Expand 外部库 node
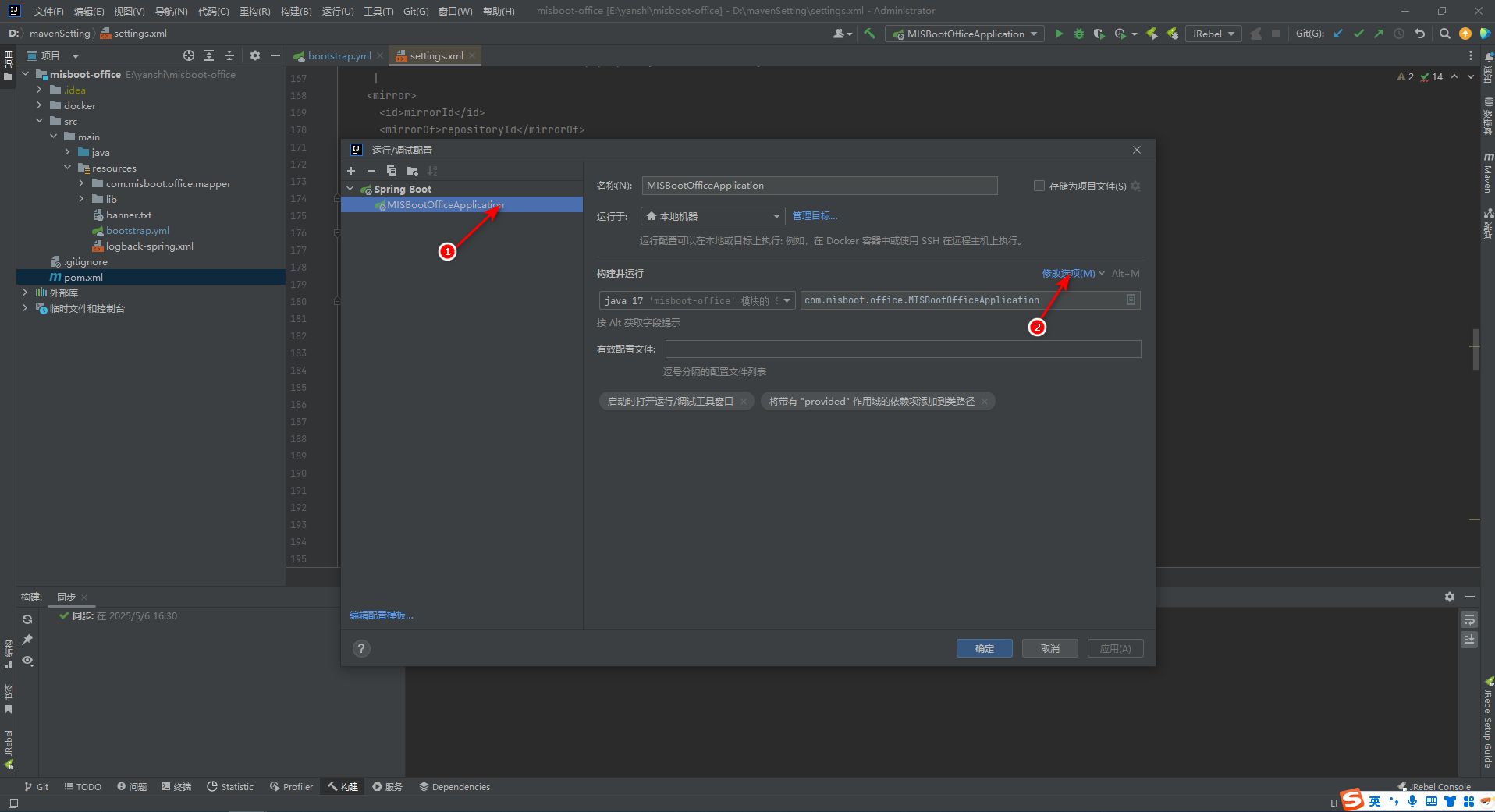Image resolution: width=1495 pixels, height=812 pixels. click(x=25, y=293)
